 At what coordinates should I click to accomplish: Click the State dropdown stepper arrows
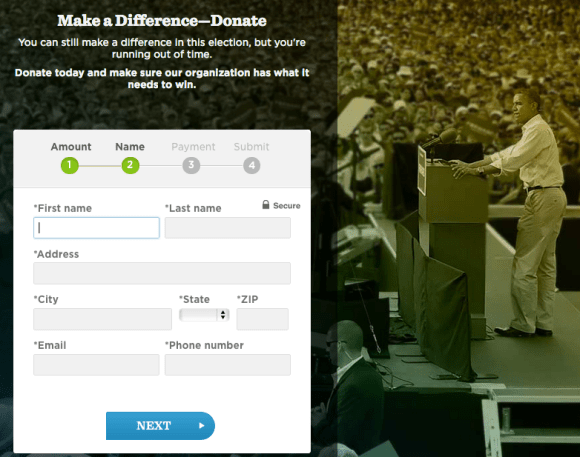coord(223,315)
